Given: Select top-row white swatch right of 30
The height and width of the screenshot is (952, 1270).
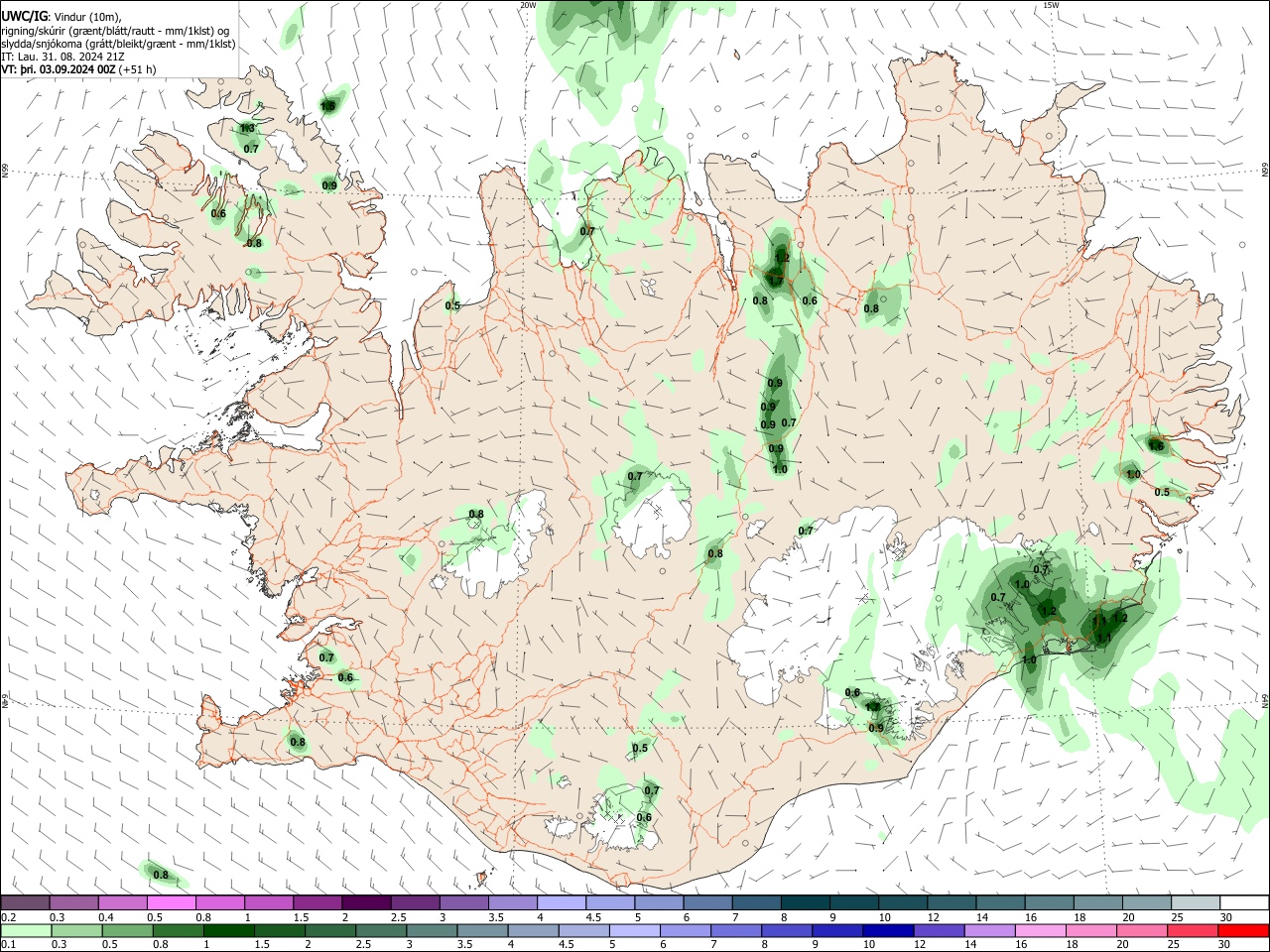Looking at the screenshot, I should click(1244, 902).
